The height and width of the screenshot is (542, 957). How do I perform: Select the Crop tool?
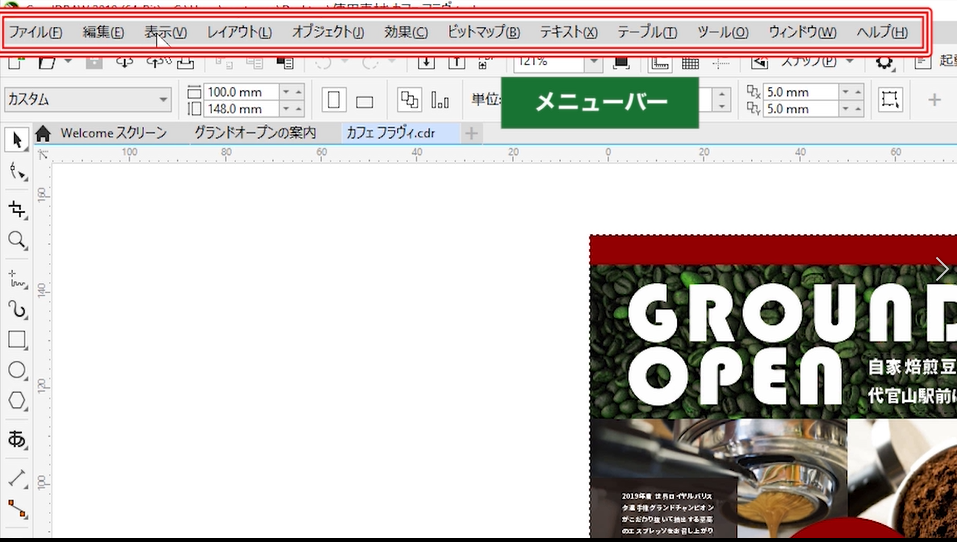pyautogui.click(x=17, y=208)
